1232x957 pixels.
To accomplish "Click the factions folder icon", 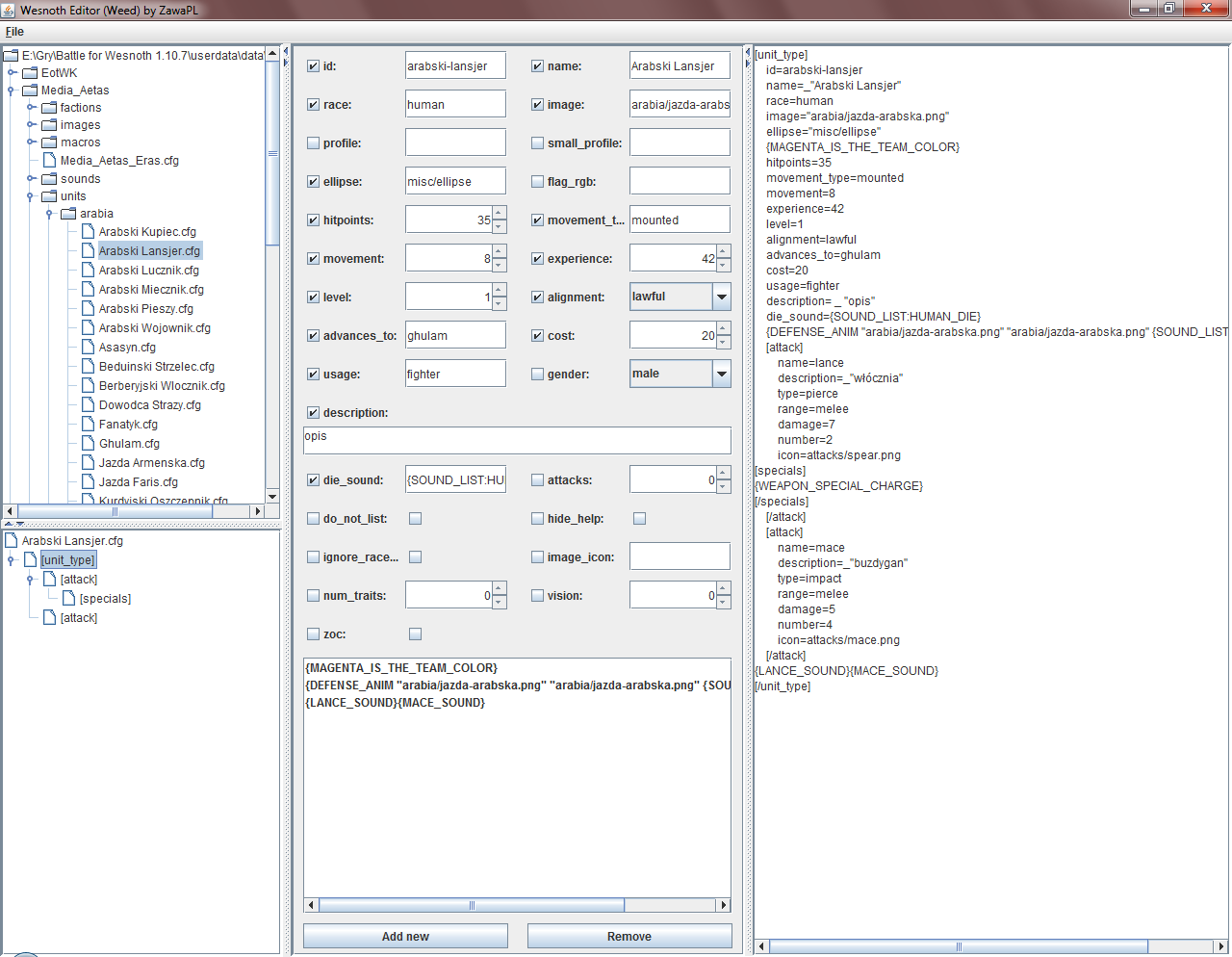I will [49, 108].
